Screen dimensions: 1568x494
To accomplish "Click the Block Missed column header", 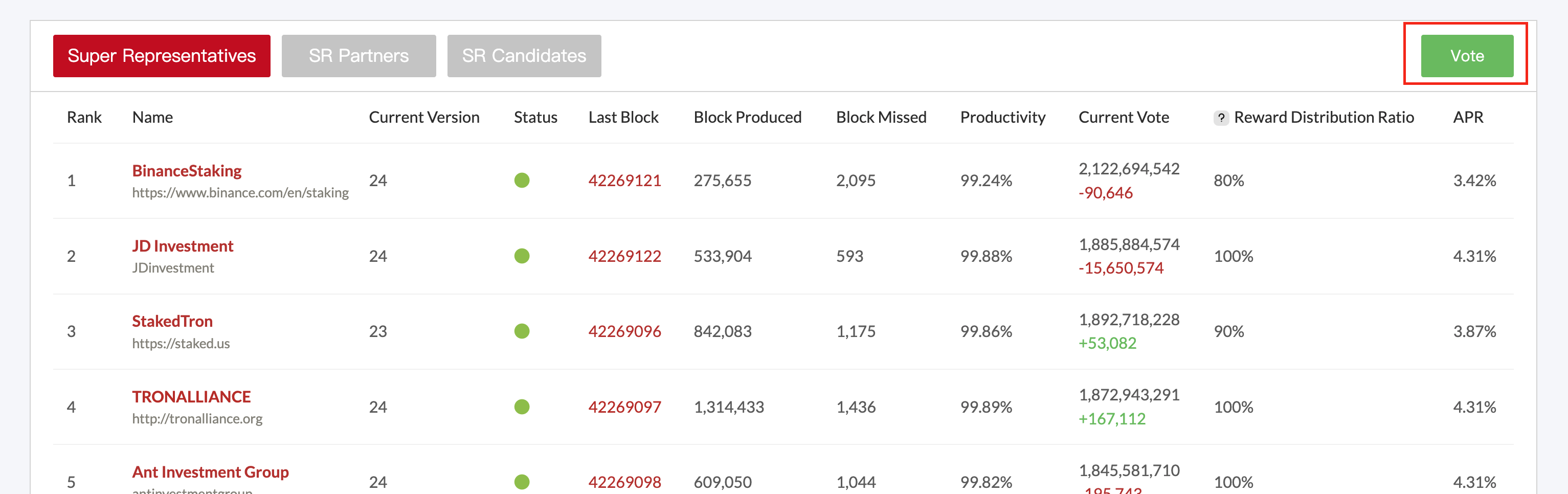I will (x=881, y=118).
